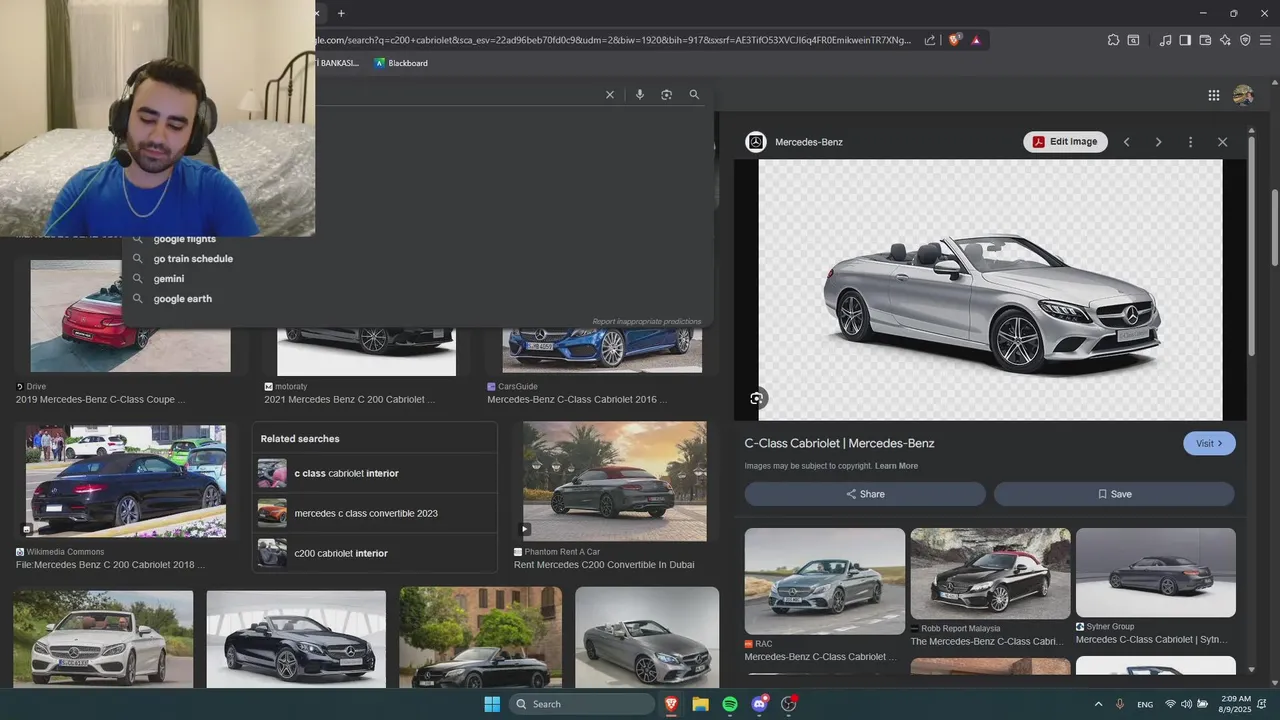Click '2021 Mercedes Benz C 200 Cabriolet' caption

[x=350, y=400]
